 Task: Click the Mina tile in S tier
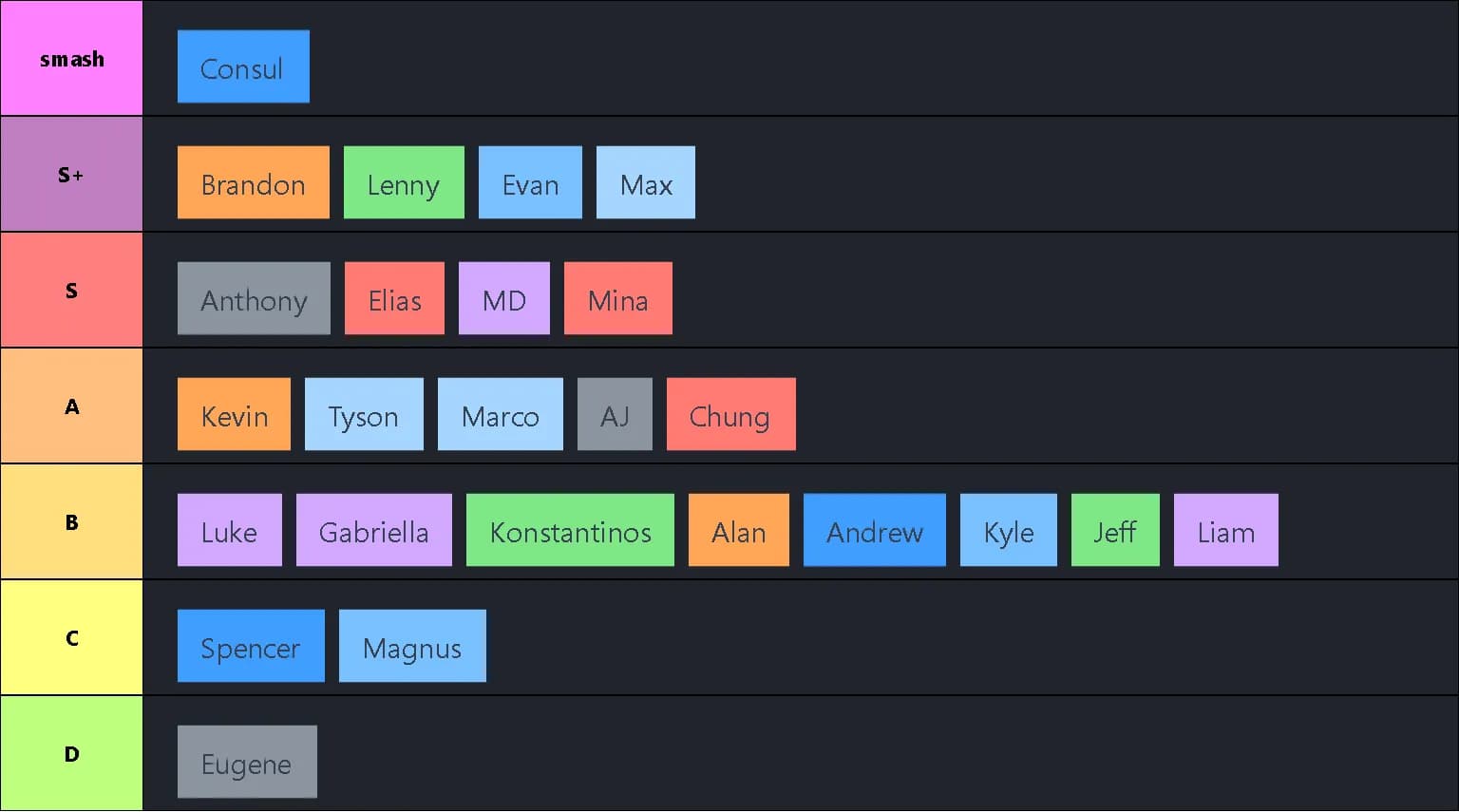(x=617, y=299)
